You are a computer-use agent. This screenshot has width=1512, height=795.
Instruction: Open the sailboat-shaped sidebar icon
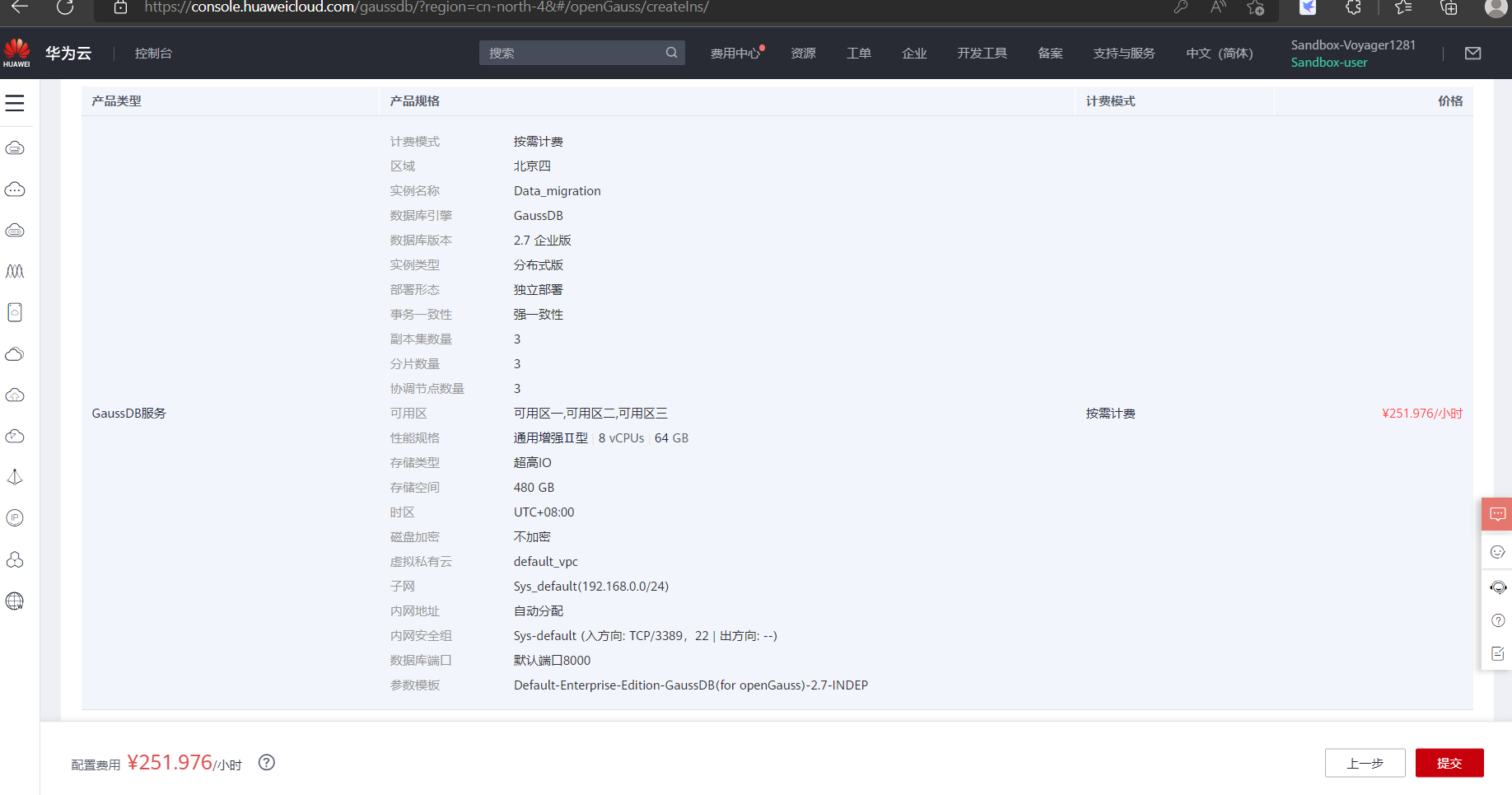[15, 477]
